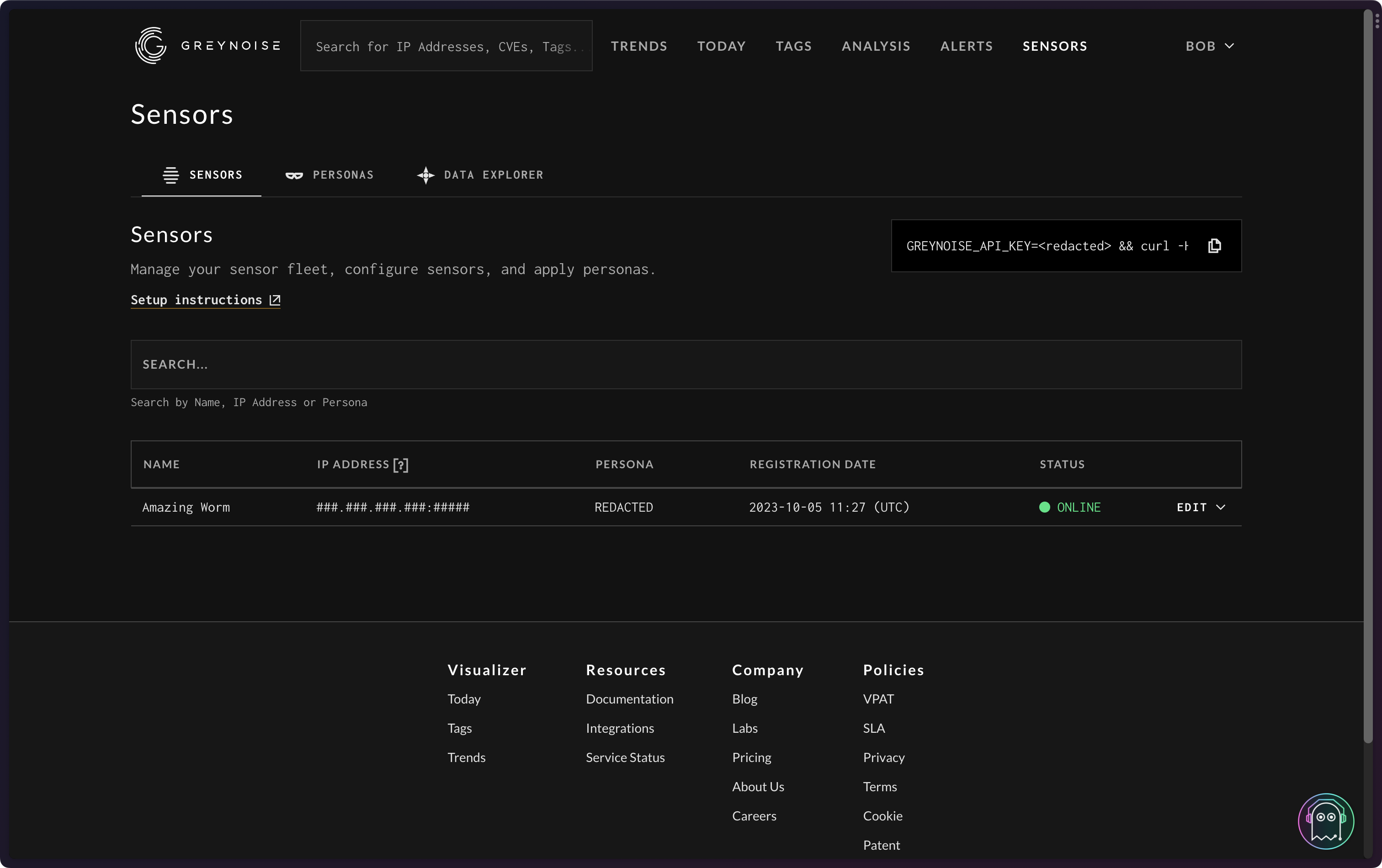1382x868 pixels.
Task: Click the ###.###.###.###:##### IP address cell
Action: pos(393,508)
